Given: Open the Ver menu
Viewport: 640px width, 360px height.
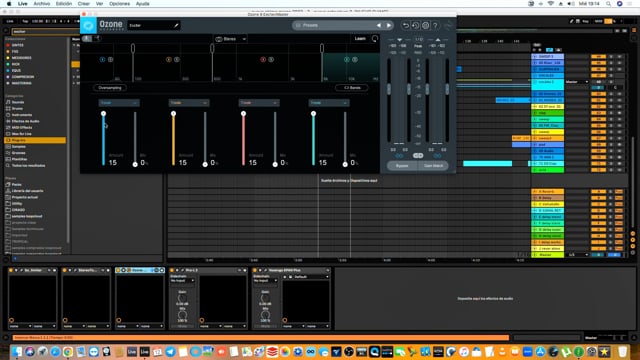Looking at the screenshot, I should (x=100, y=4).
